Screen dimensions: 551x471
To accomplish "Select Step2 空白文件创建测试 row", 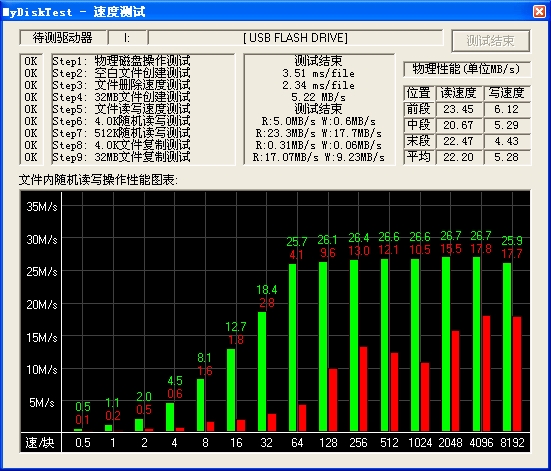I will pos(121,73).
